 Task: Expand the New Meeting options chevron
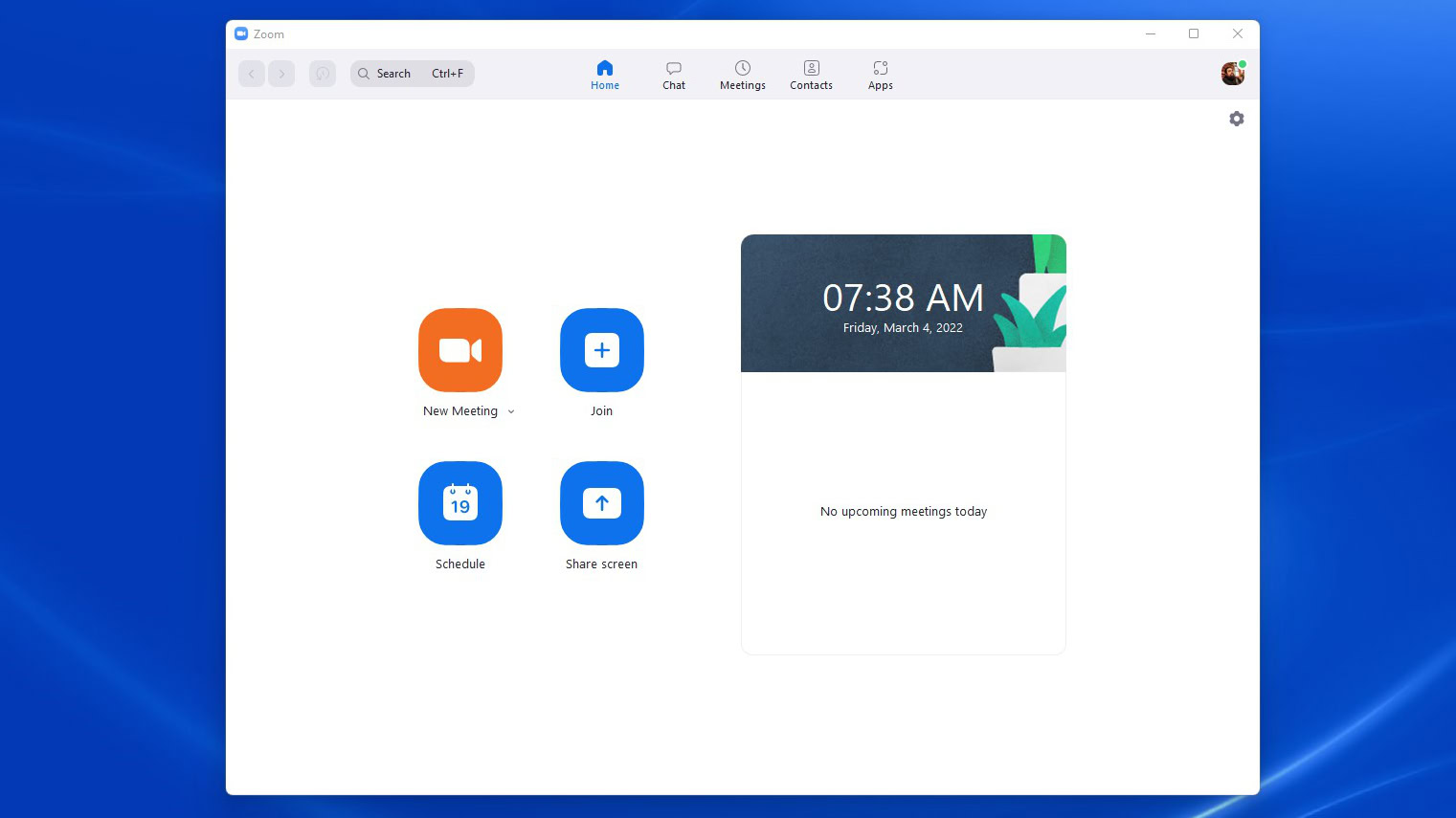(x=511, y=411)
